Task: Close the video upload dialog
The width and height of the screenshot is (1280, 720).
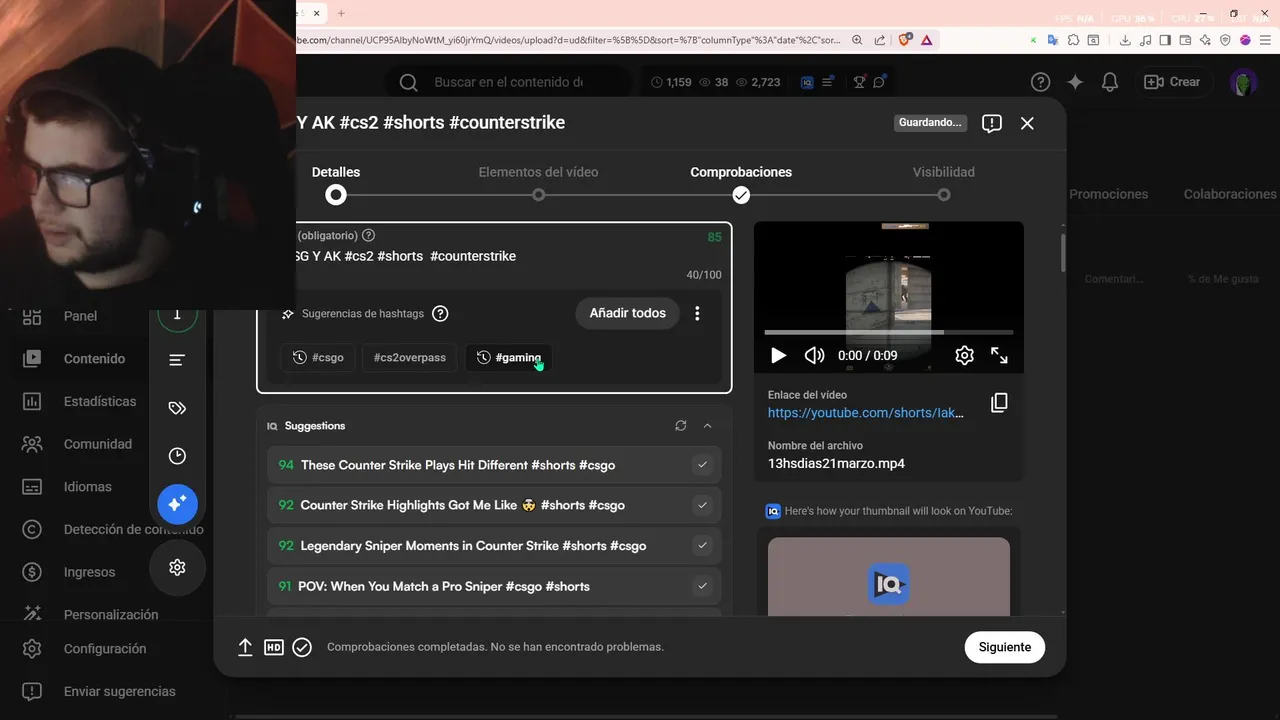Action: pyautogui.click(x=1027, y=123)
